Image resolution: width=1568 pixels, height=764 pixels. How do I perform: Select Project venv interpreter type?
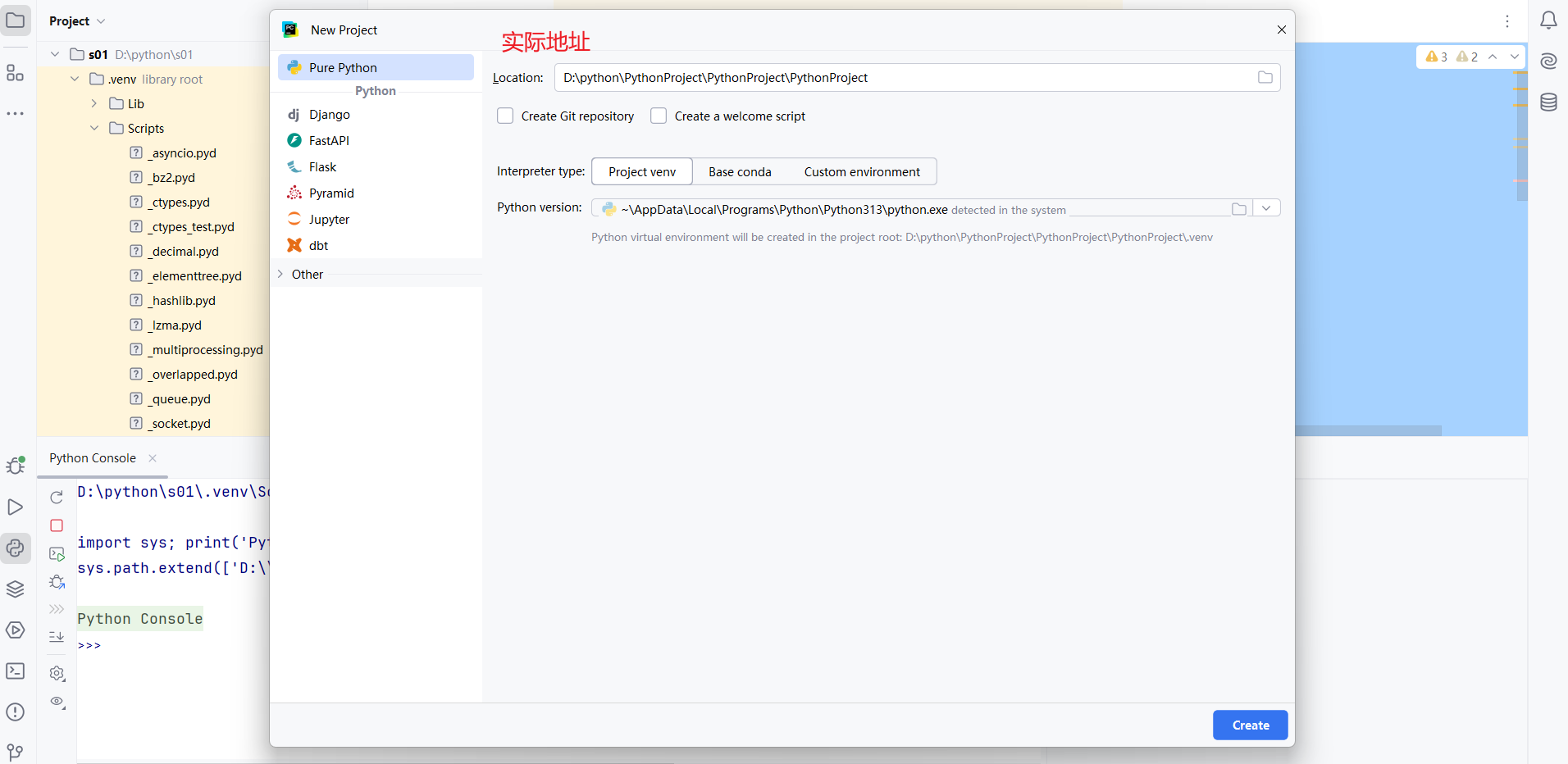(x=642, y=171)
